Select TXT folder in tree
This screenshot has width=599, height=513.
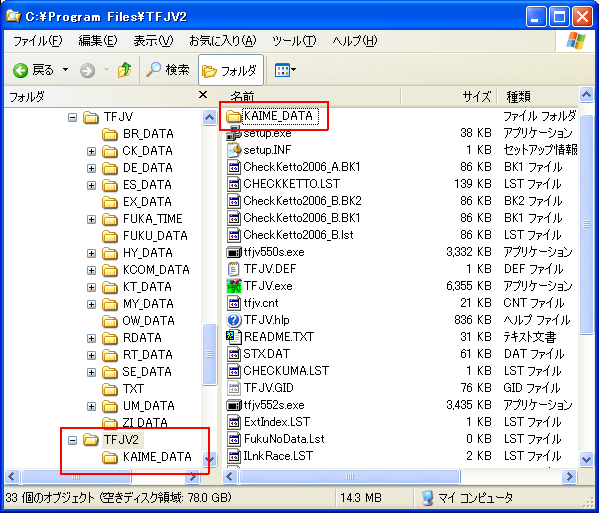(x=133, y=388)
